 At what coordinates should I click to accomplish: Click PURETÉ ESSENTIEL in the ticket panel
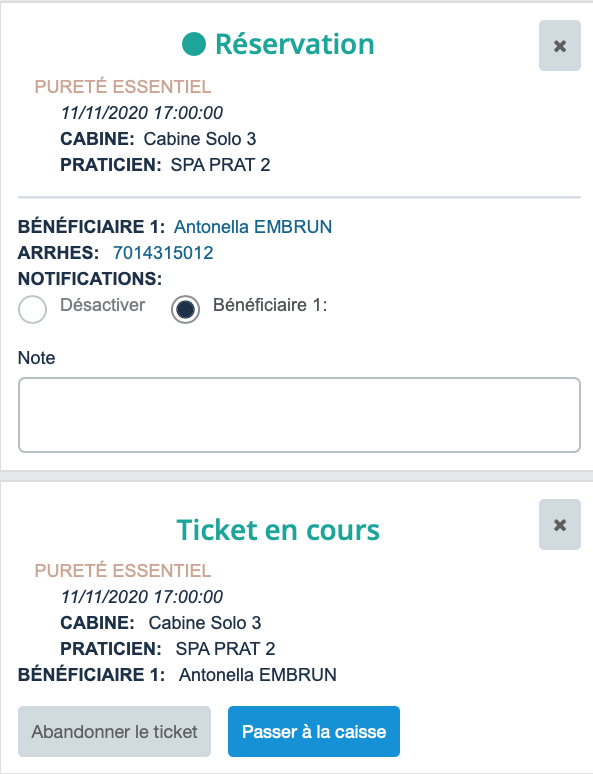[x=123, y=570]
